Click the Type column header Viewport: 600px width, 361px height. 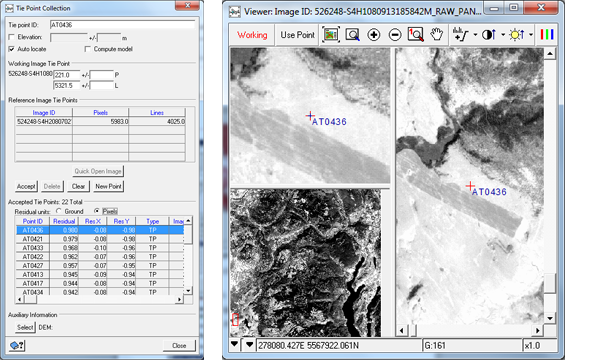point(152,221)
